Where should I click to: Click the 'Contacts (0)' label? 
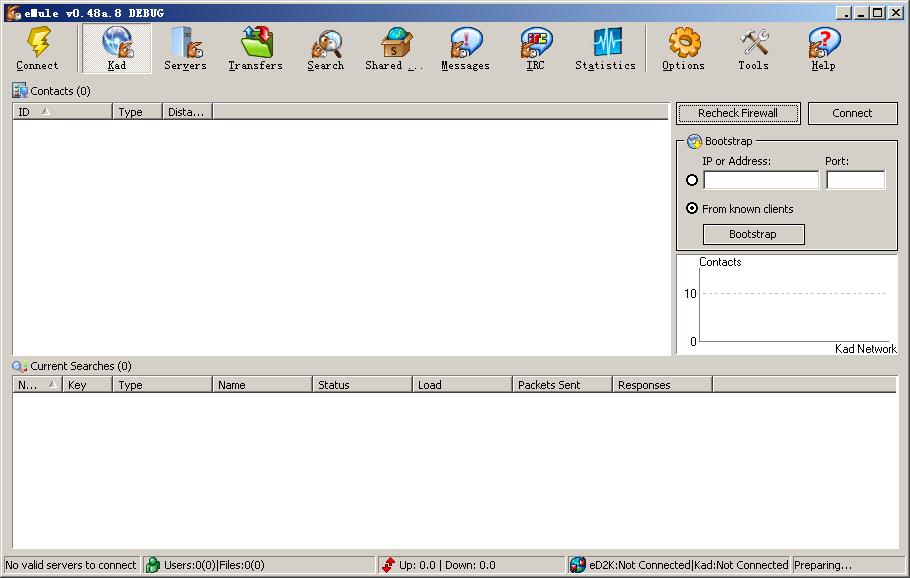coord(60,91)
